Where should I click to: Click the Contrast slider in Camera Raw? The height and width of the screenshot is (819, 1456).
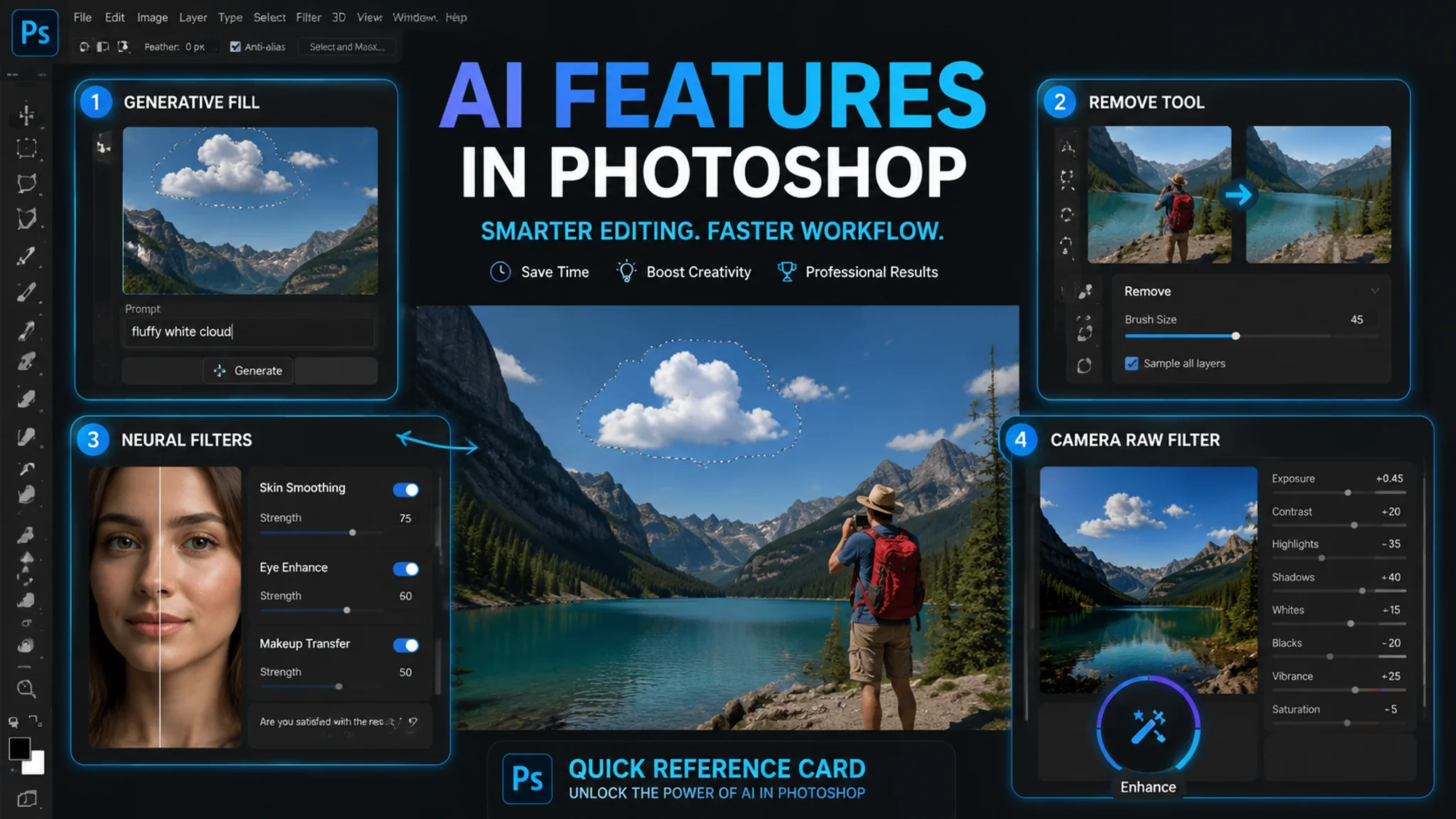tap(1339, 525)
